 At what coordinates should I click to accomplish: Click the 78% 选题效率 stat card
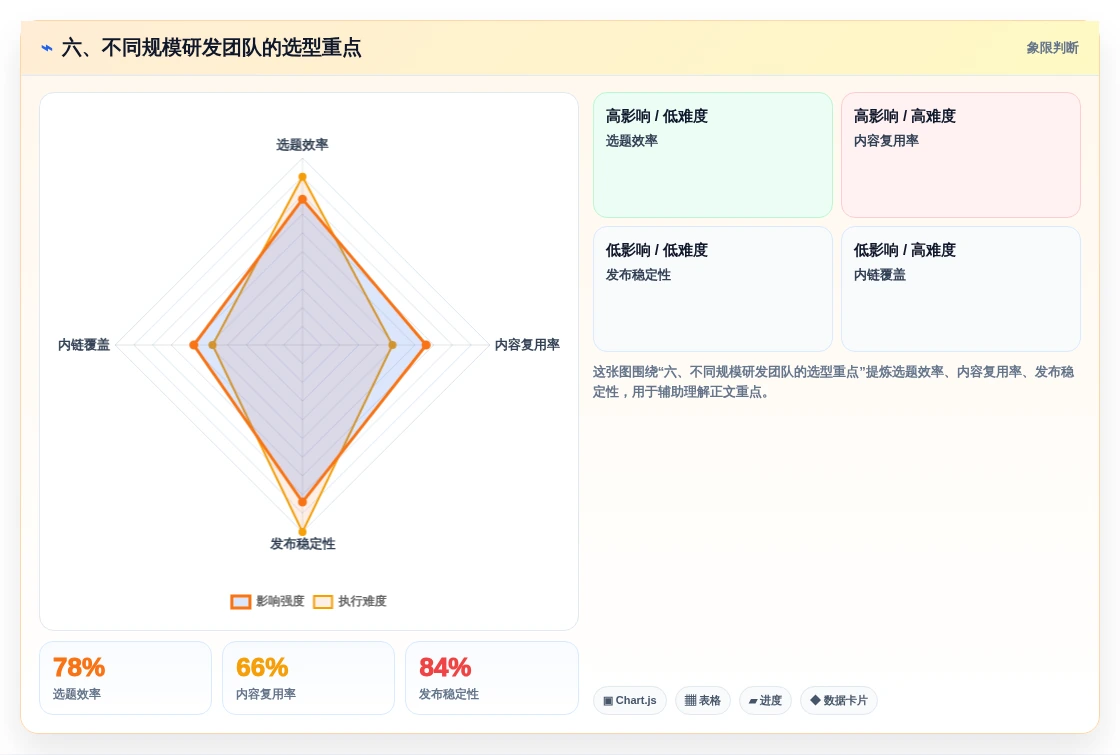point(126,678)
